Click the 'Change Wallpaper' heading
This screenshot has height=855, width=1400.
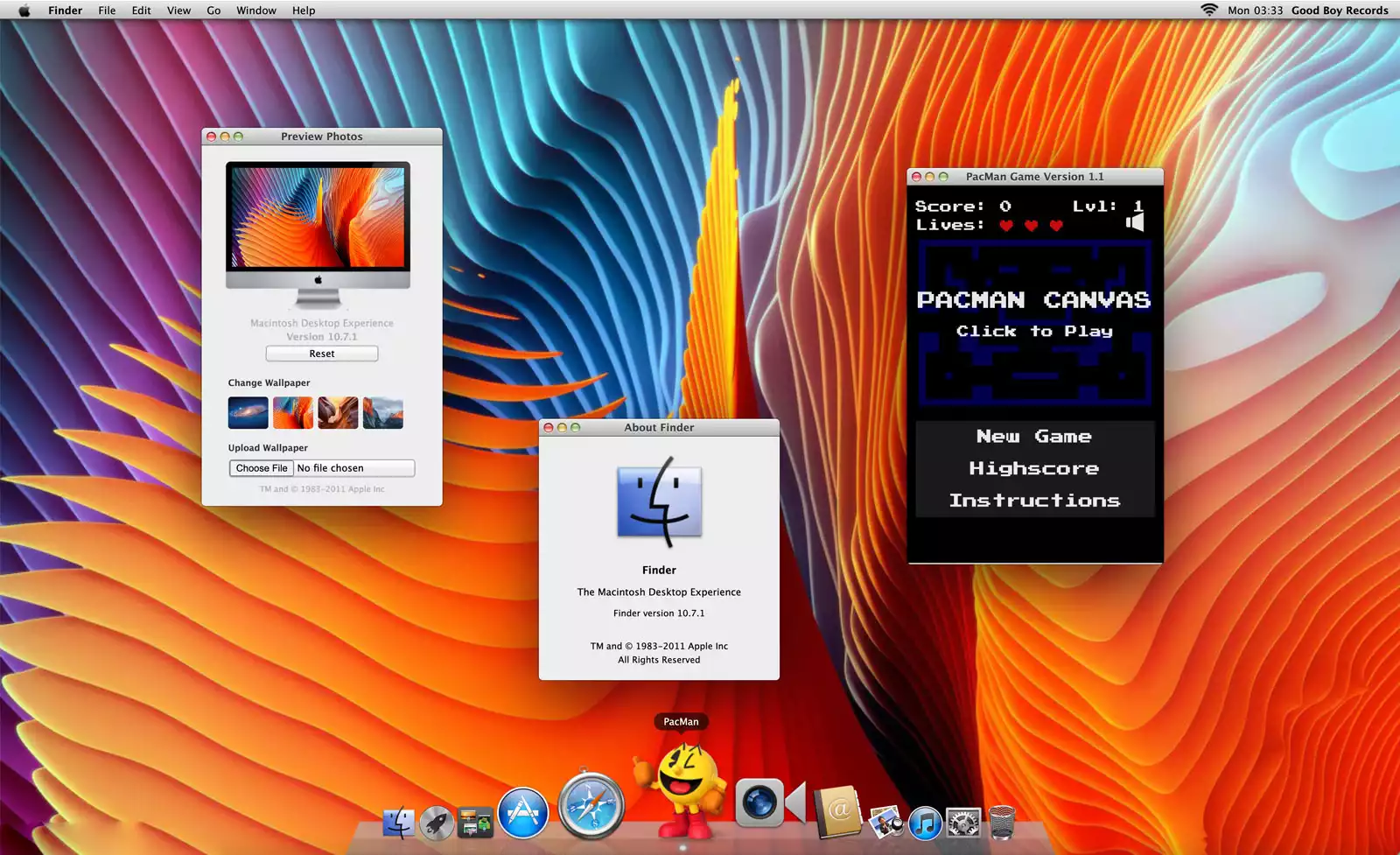tap(269, 383)
